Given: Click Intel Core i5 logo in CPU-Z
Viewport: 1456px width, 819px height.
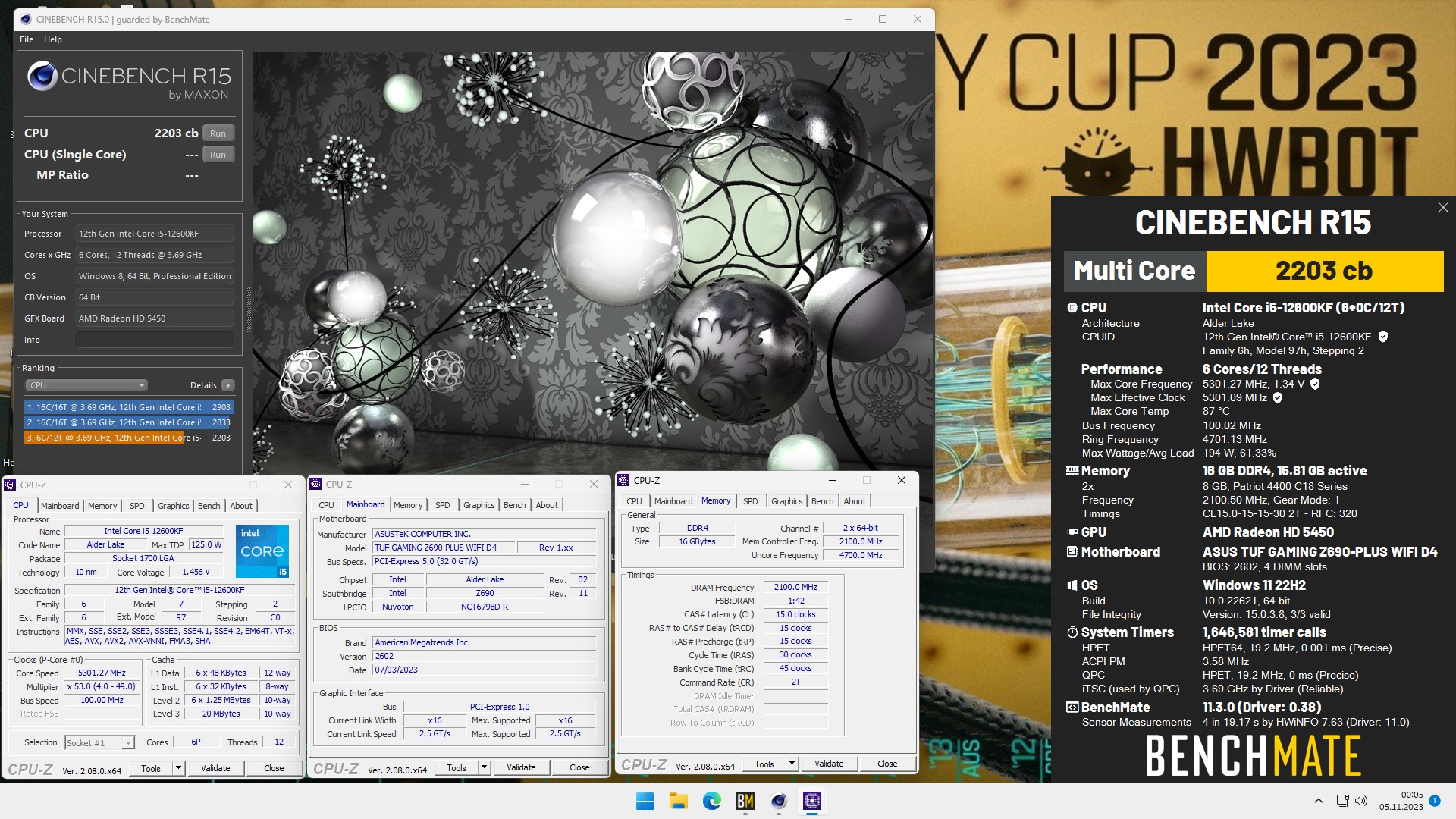Looking at the screenshot, I should 262,551.
